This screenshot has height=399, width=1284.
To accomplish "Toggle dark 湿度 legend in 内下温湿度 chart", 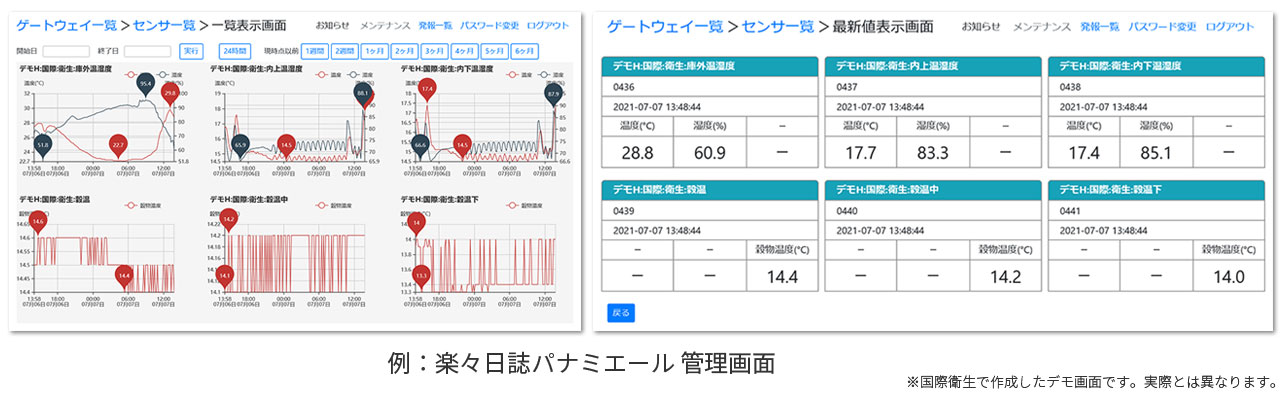I will 551,74.
